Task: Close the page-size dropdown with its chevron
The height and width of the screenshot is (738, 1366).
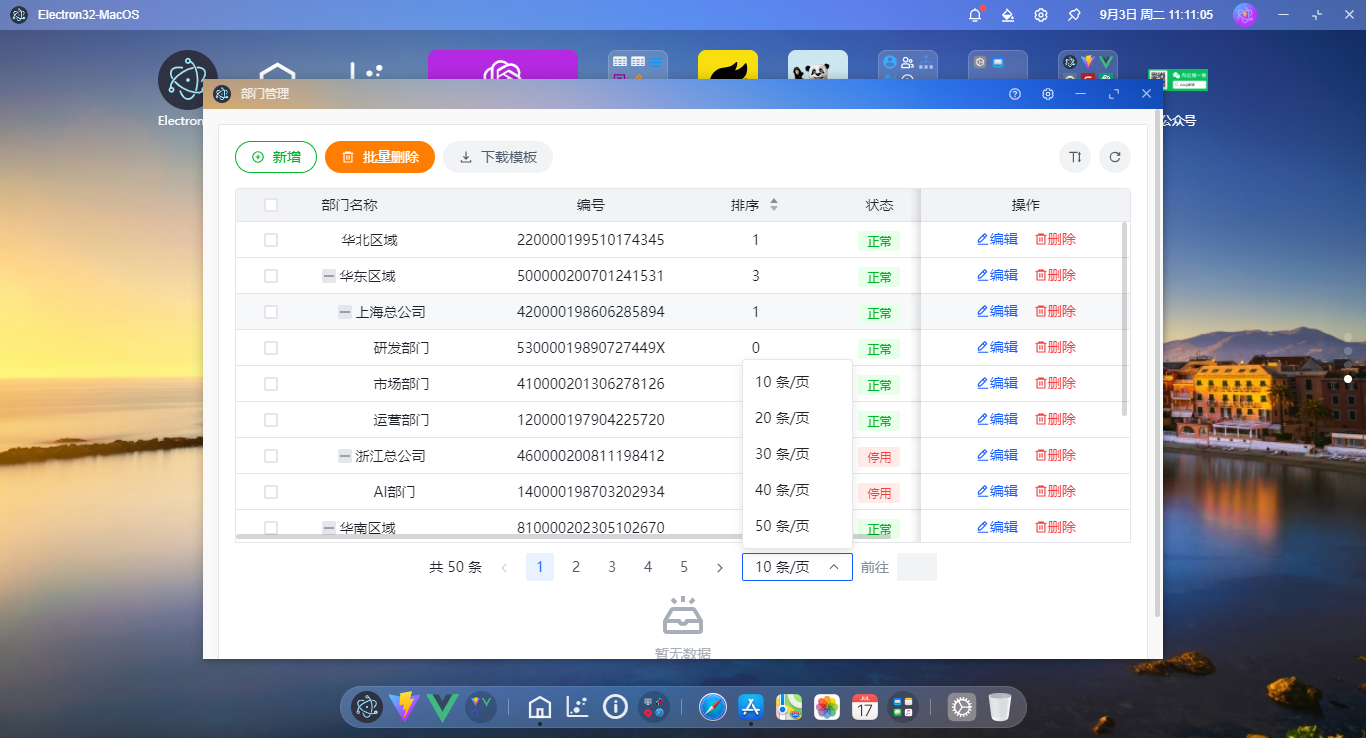Action: pyautogui.click(x=833, y=567)
